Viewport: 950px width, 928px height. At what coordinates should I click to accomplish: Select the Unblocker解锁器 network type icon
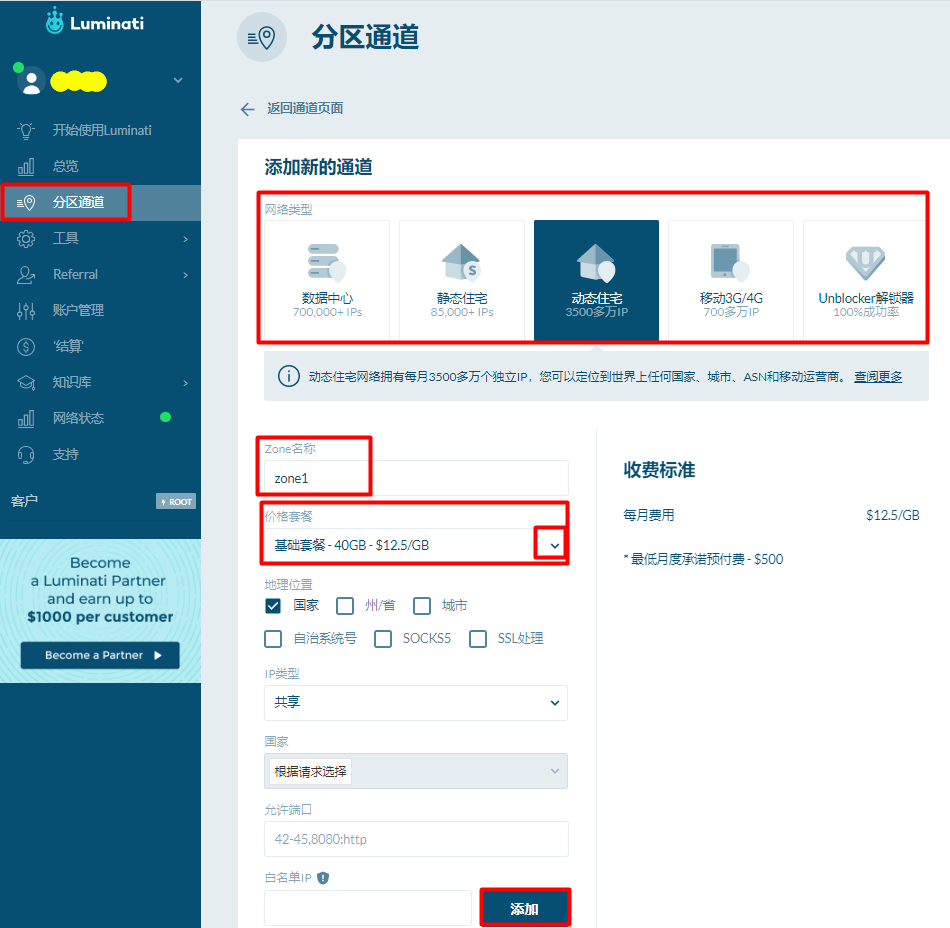point(866,278)
